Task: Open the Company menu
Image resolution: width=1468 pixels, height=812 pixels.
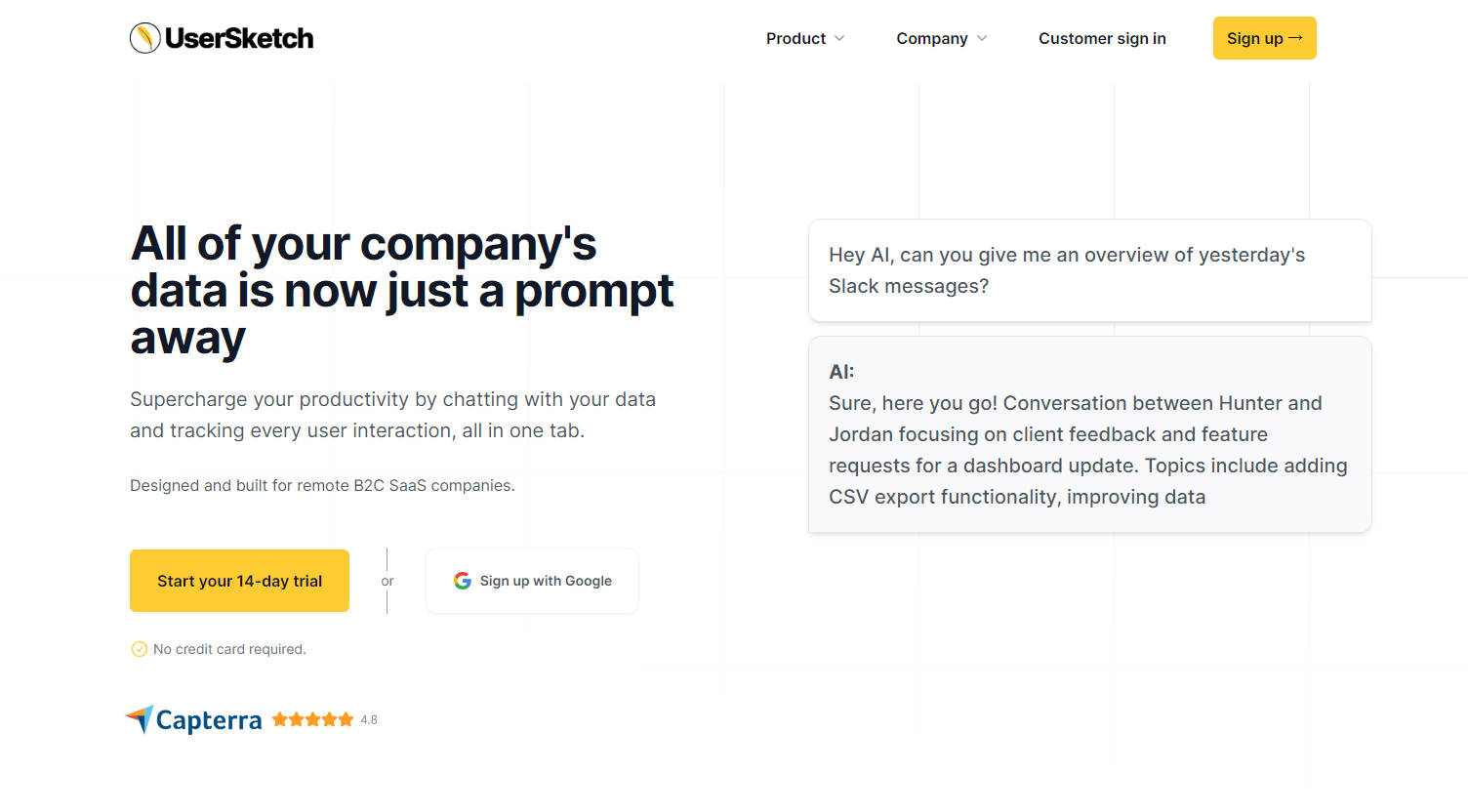Action: pyautogui.click(x=932, y=38)
